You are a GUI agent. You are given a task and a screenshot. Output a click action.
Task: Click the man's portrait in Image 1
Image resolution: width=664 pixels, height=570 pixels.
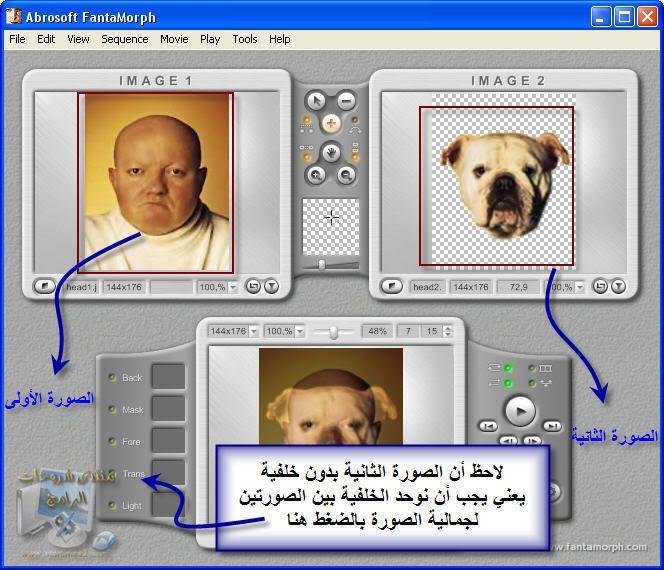(x=155, y=183)
